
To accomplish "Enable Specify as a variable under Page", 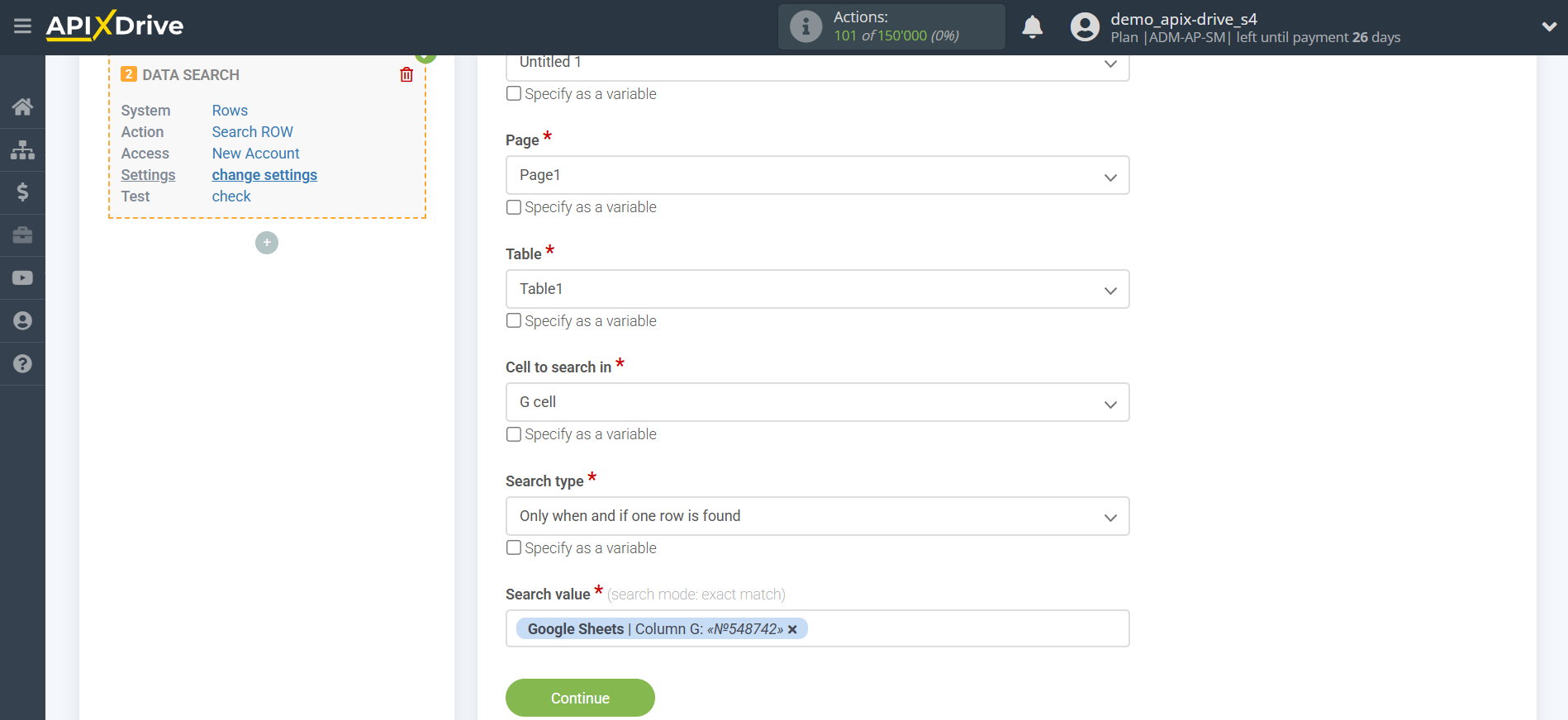I will click(513, 206).
